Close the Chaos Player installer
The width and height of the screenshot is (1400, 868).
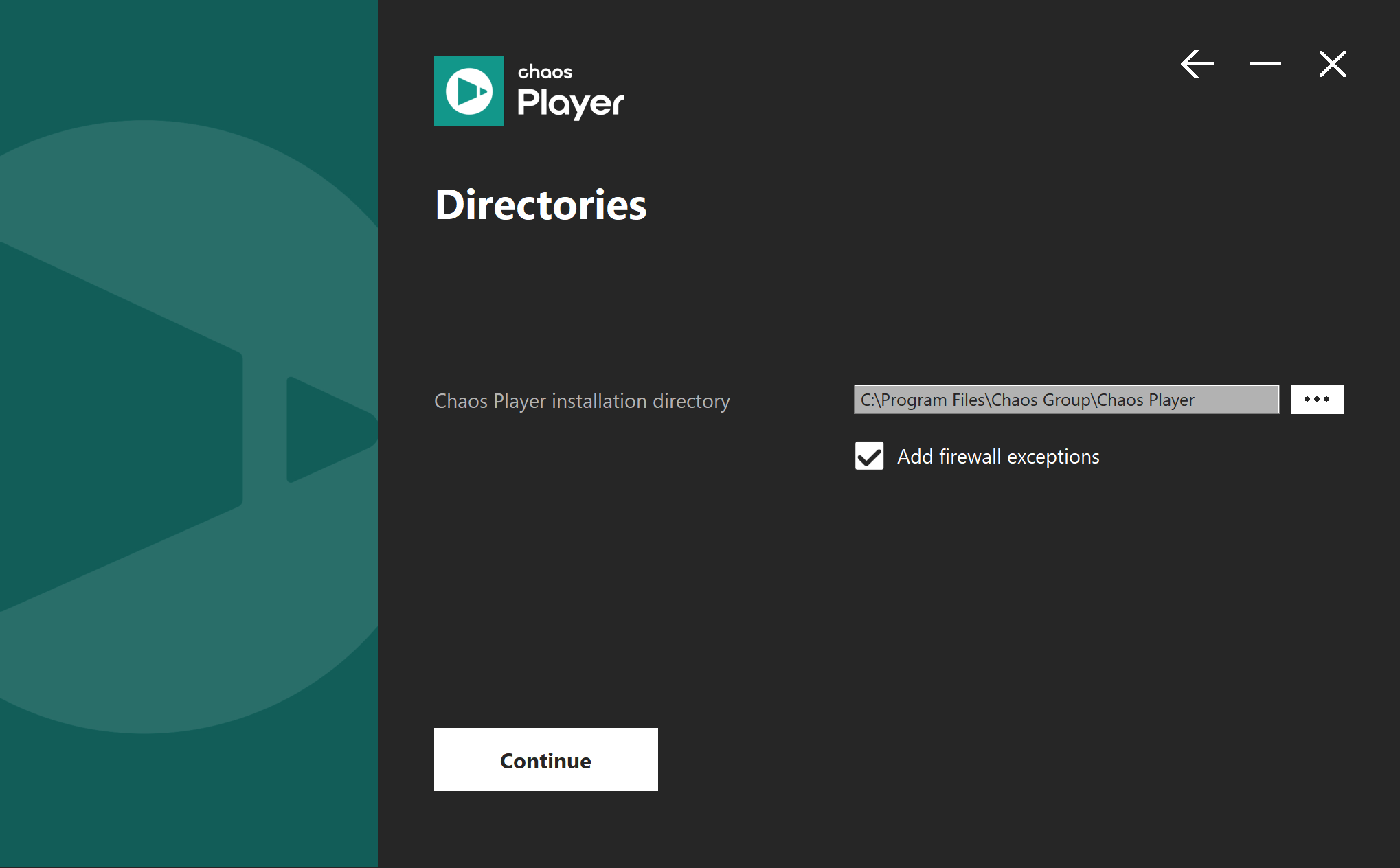(1333, 64)
